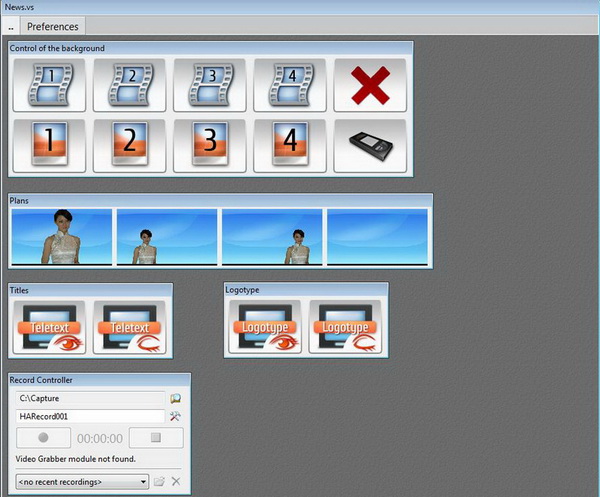Select video background clip 1
The height and width of the screenshot is (497, 600).
[x=49, y=85]
